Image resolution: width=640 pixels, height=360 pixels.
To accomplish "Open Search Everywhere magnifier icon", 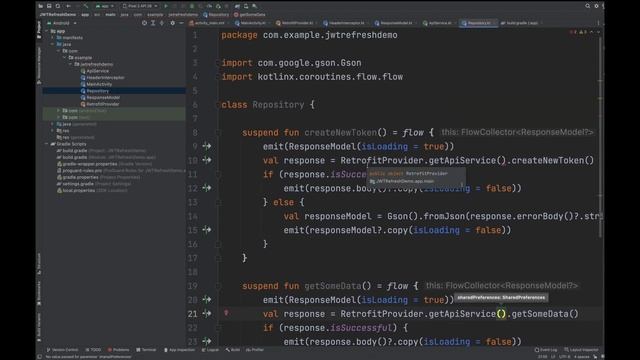I will 588,6.
